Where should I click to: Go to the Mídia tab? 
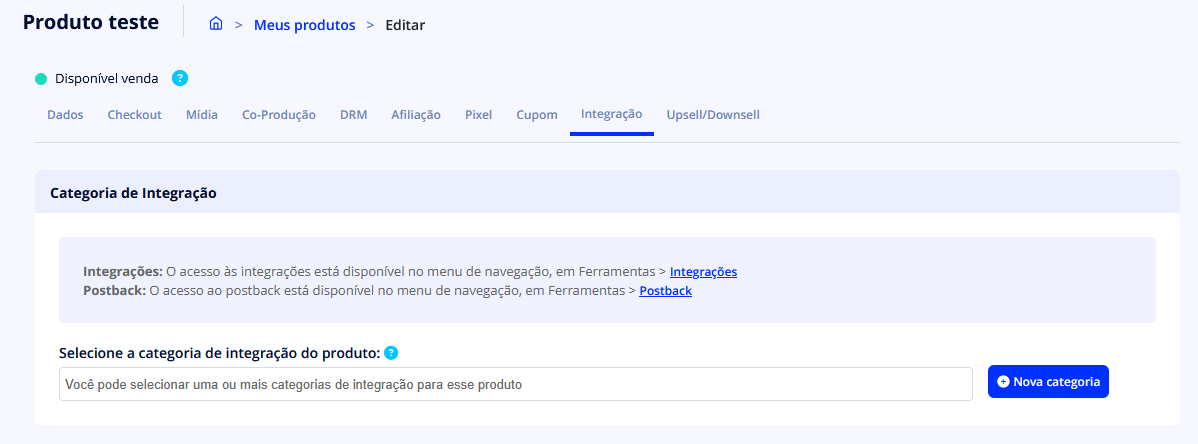[201, 115]
